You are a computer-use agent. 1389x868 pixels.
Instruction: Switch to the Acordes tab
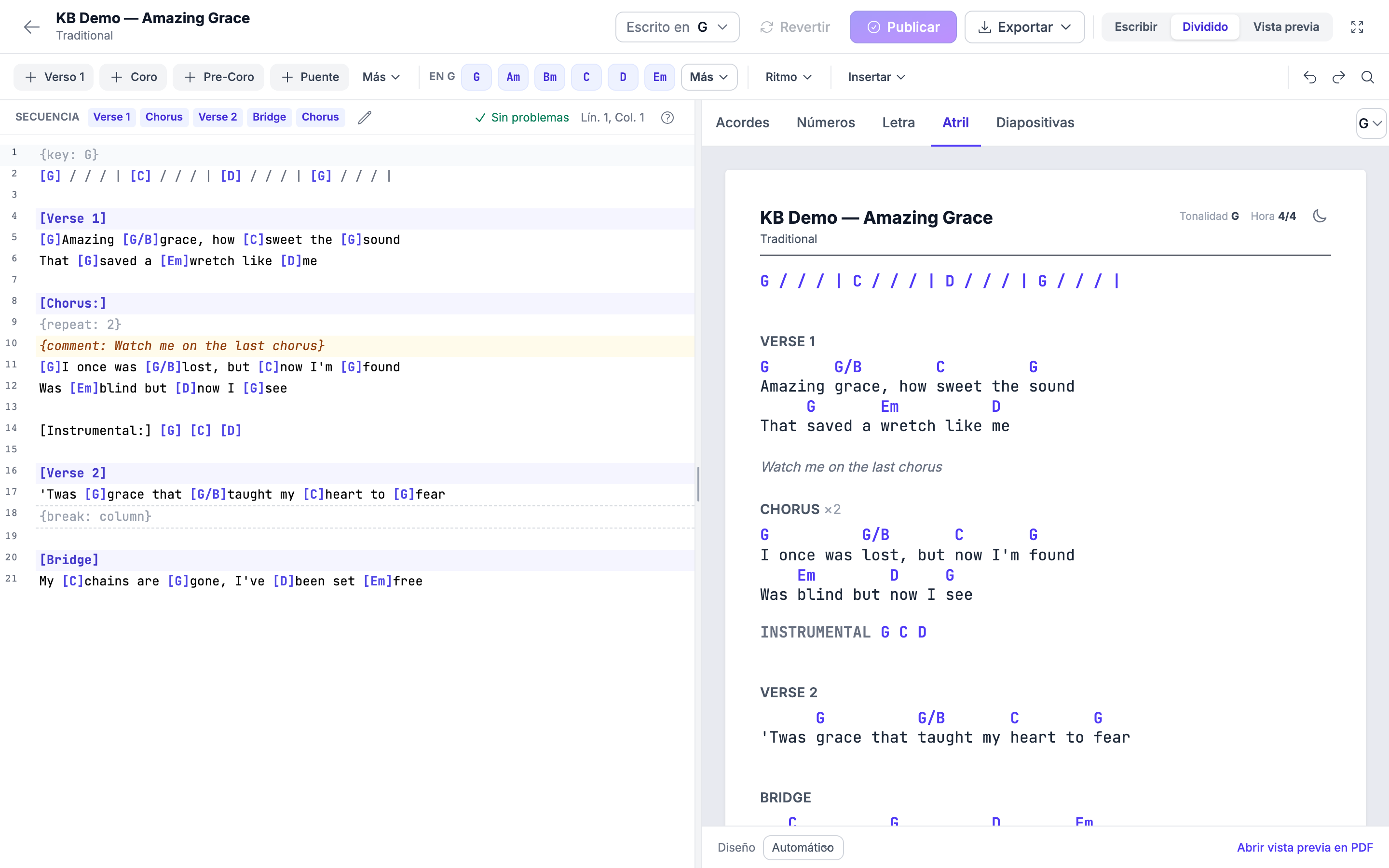[742, 123]
